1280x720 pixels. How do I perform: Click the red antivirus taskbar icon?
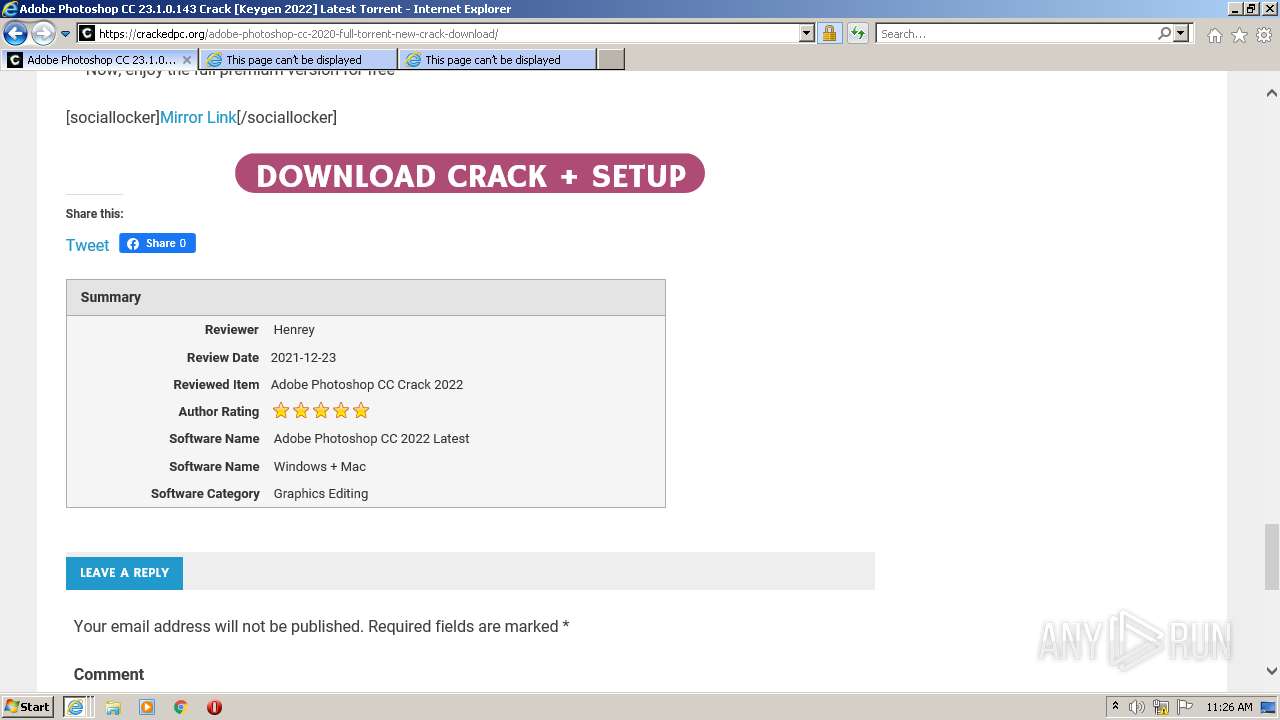pyautogui.click(x=214, y=707)
